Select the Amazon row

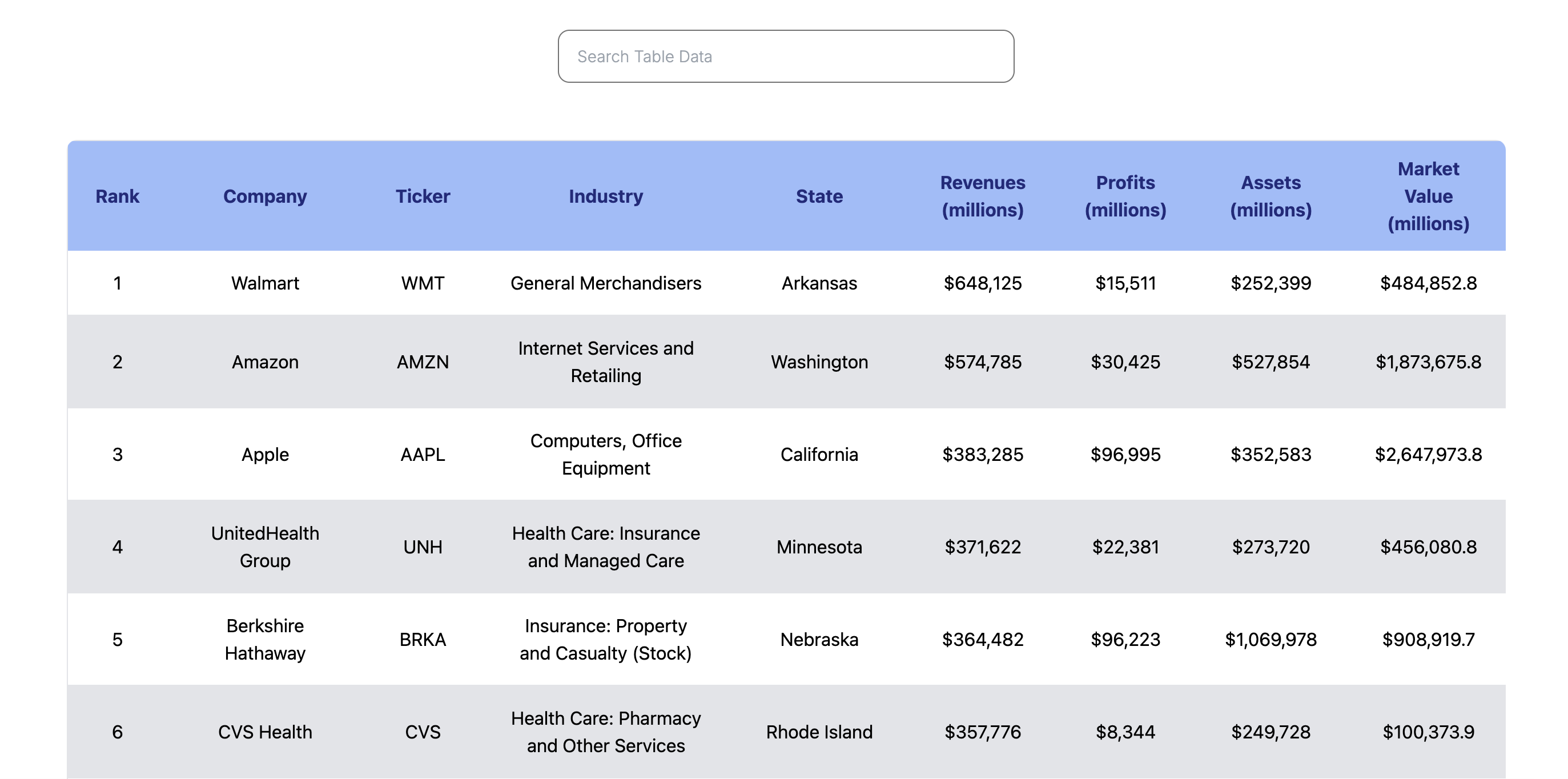pos(266,362)
